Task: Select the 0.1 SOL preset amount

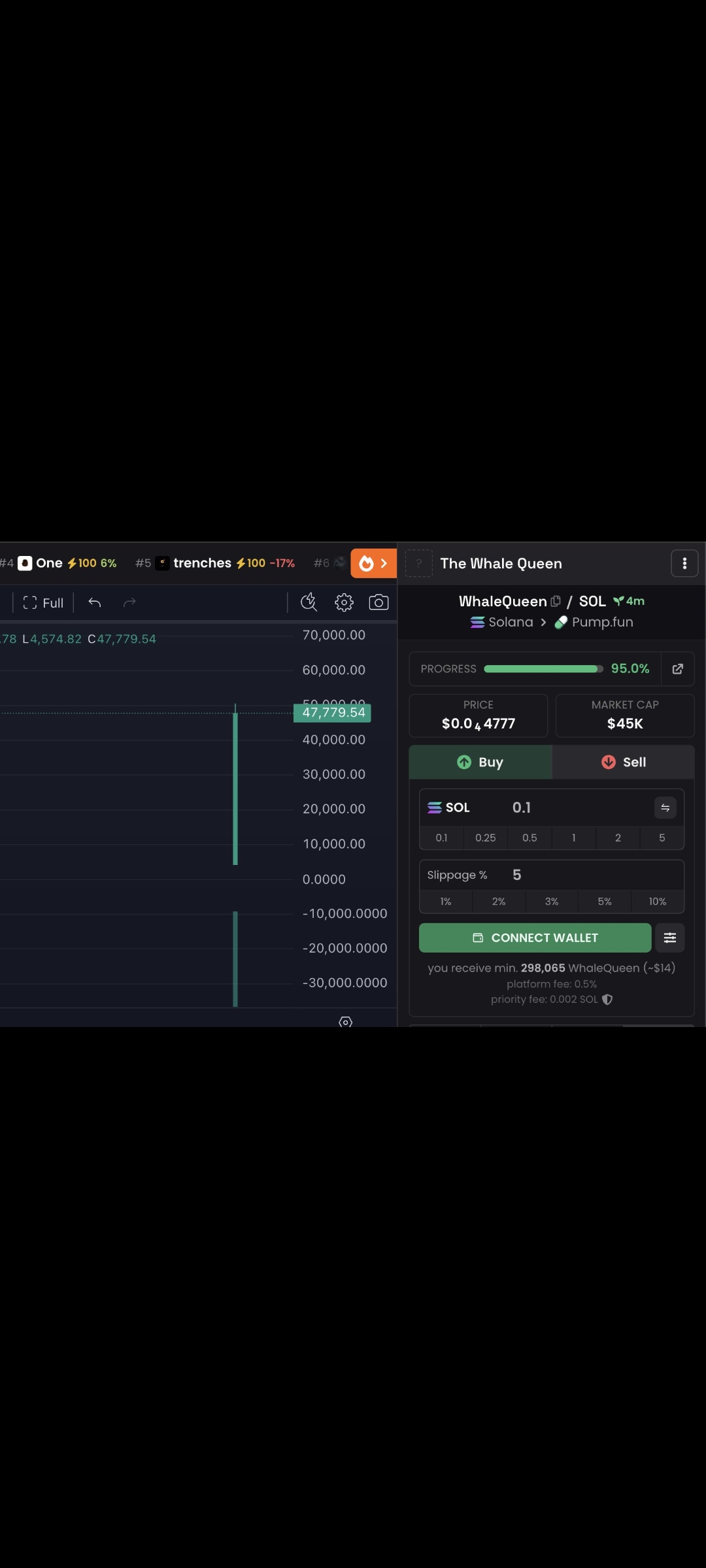Action: pyautogui.click(x=442, y=838)
